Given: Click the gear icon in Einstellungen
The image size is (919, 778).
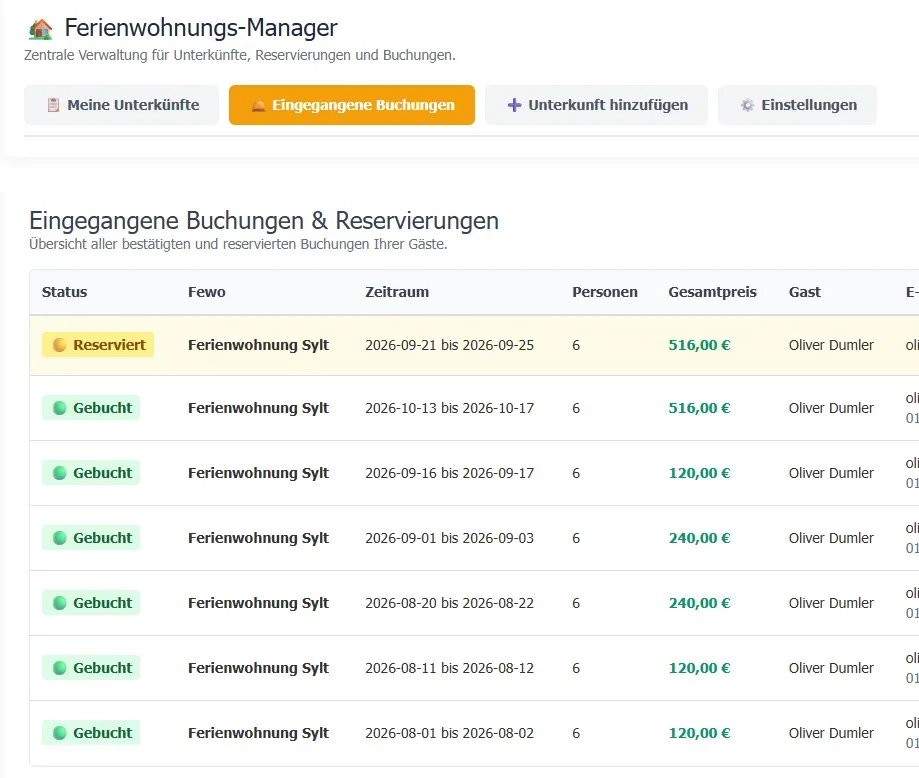Looking at the screenshot, I should tap(747, 105).
